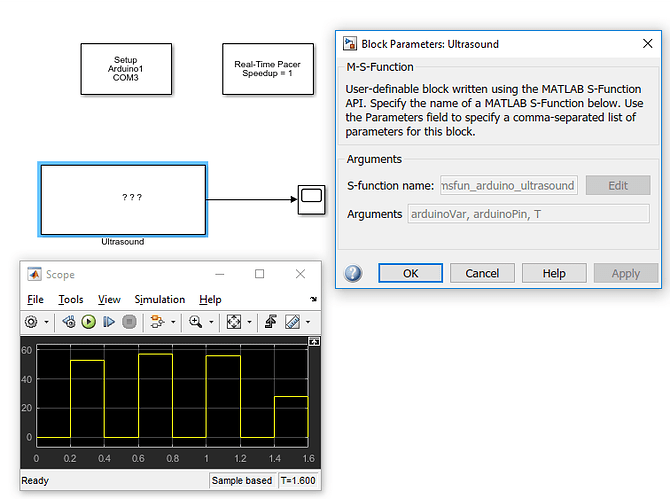Minimize the Scope window
The height and width of the screenshot is (499, 670).
pyautogui.click(x=220, y=274)
